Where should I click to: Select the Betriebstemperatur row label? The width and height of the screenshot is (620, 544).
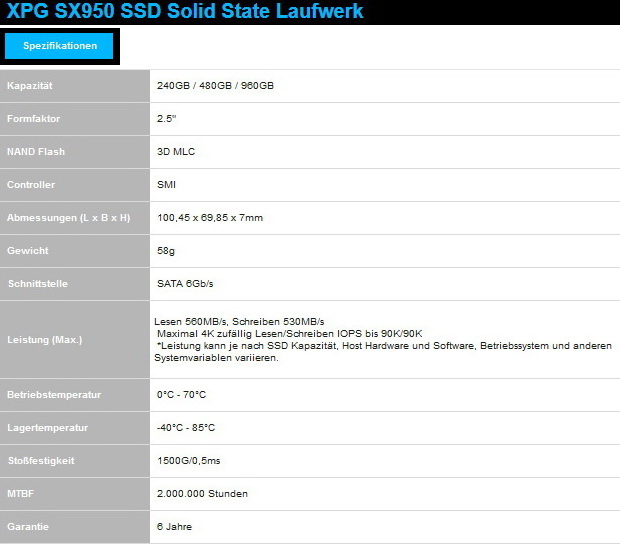click(x=54, y=395)
